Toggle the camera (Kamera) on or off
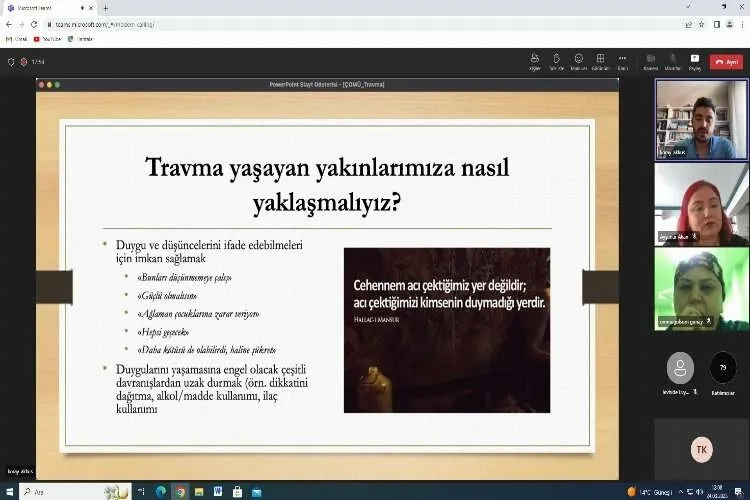750x500 pixels. pyautogui.click(x=650, y=60)
